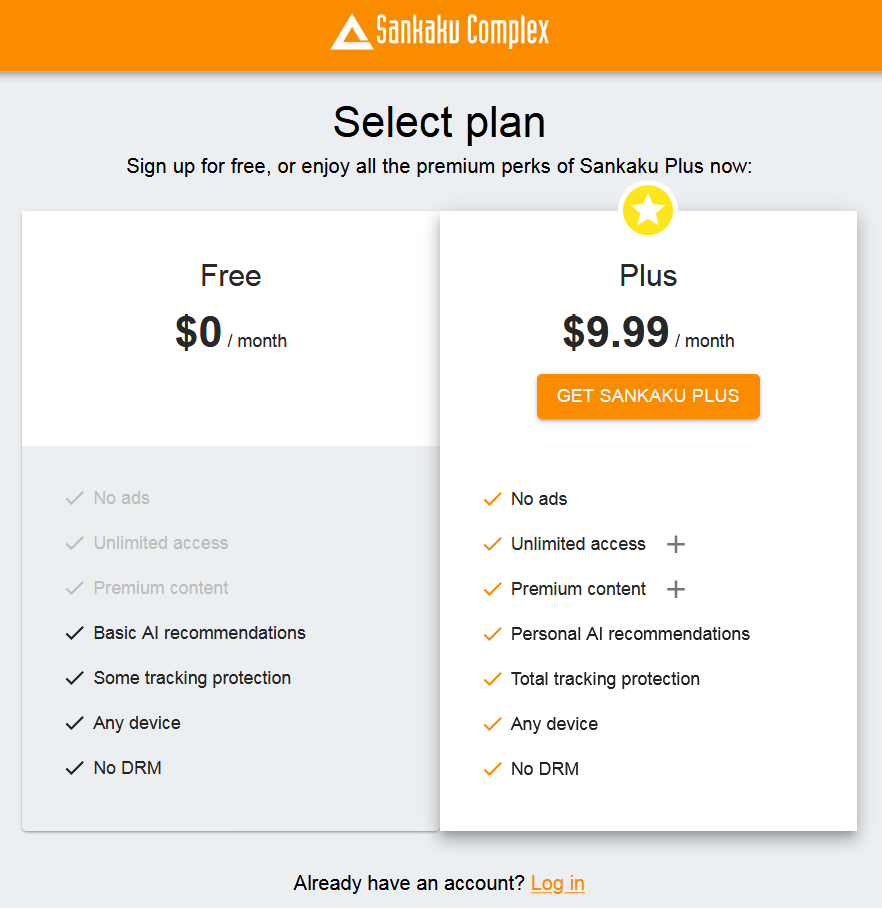
Task: Open the Log in link
Action: (x=557, y=883)
